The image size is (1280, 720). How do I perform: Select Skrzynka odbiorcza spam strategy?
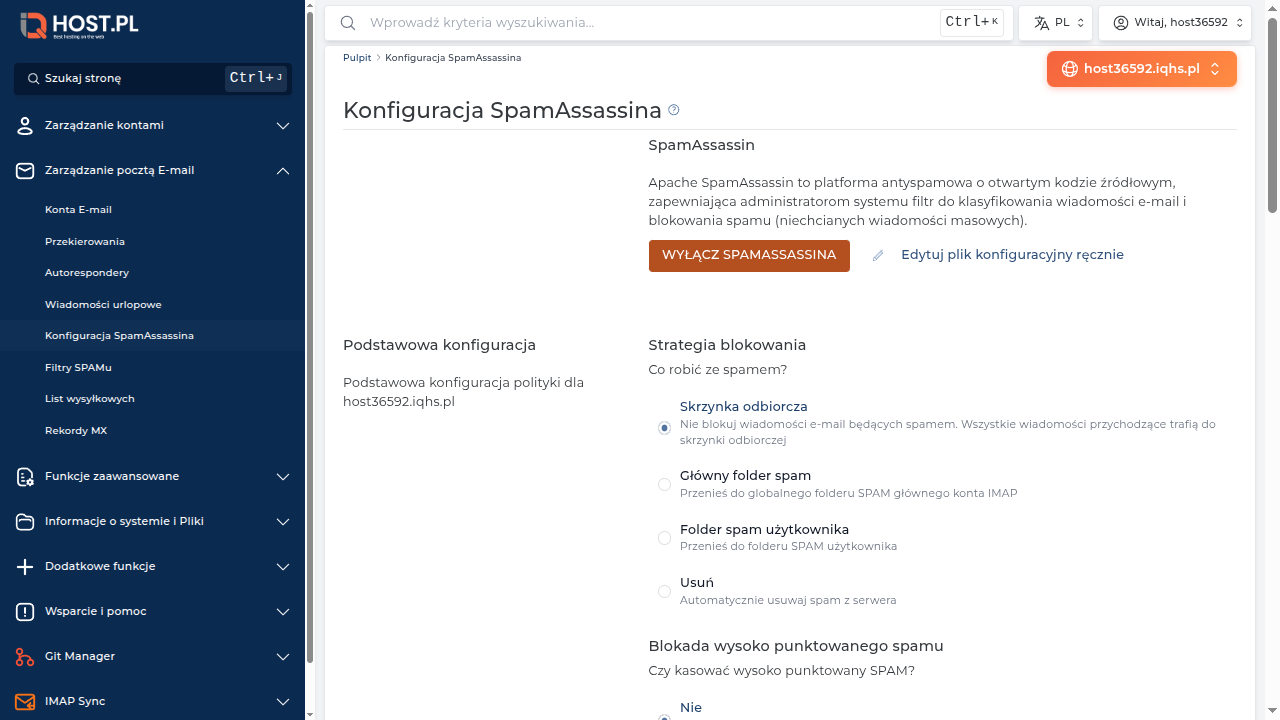pos(664,428)
